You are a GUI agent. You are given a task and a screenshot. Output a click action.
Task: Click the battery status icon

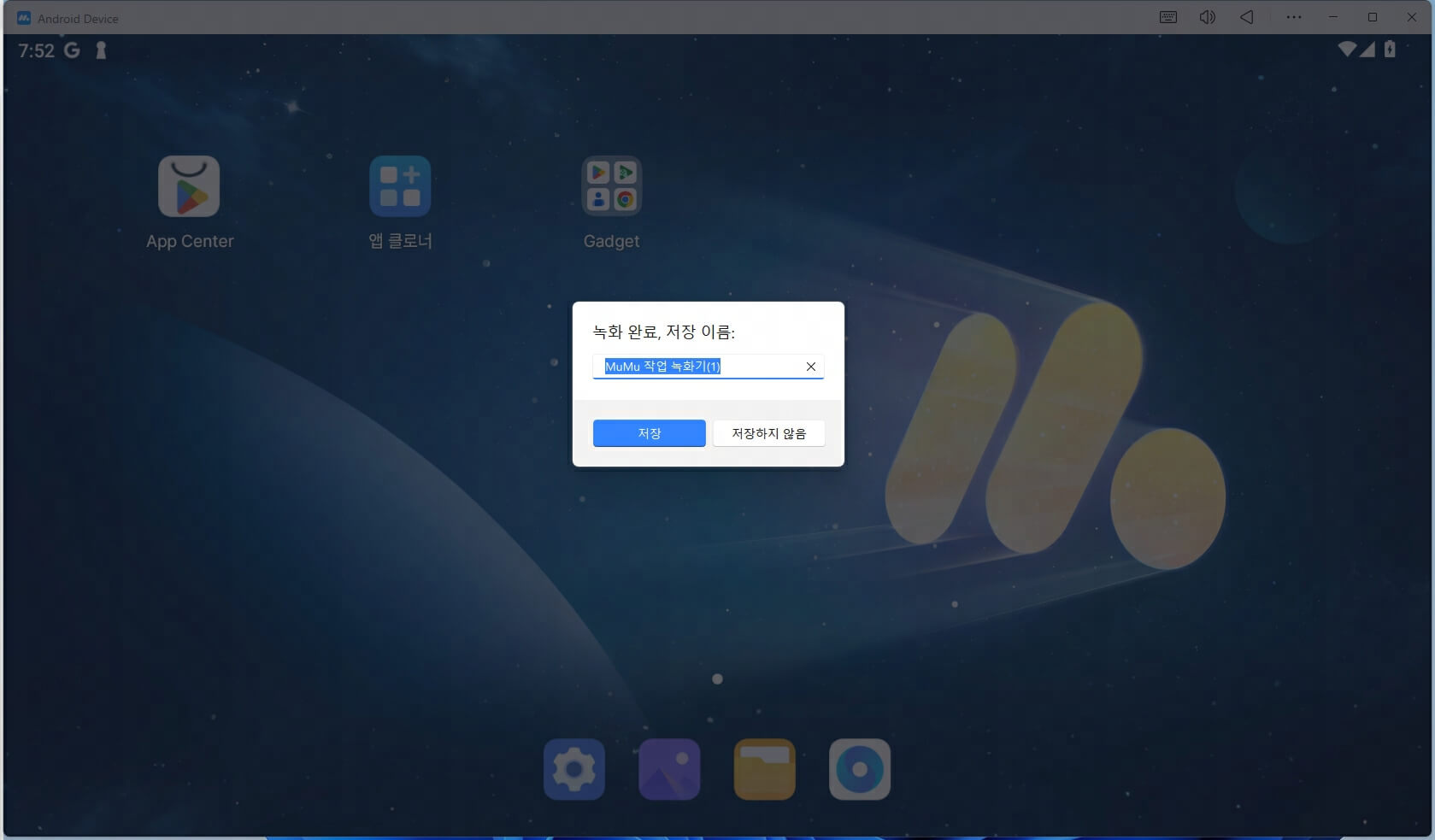[x=1390, y=50]
